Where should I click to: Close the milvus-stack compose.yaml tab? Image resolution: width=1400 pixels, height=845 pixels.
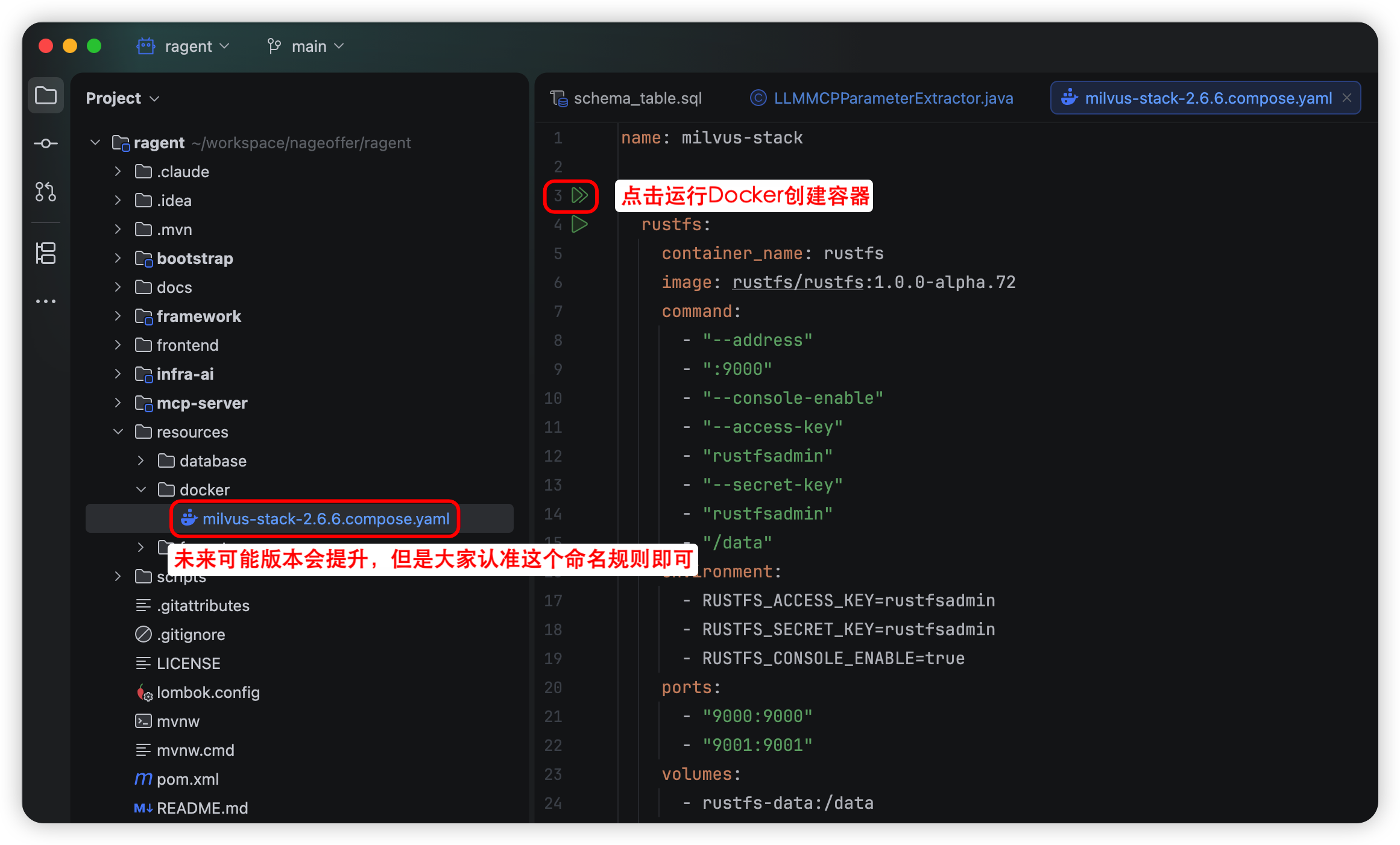[x=1347, y=98]
